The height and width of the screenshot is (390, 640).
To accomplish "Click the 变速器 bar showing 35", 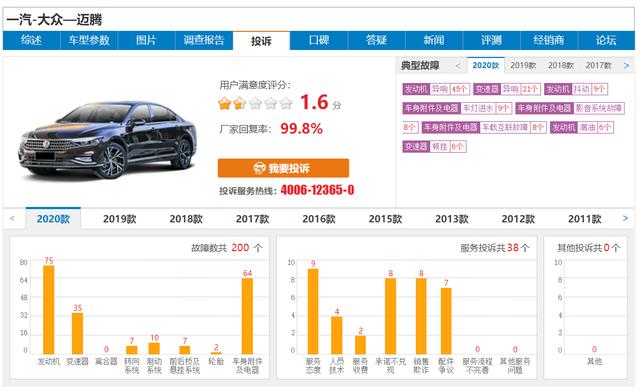I will [78, 333].
